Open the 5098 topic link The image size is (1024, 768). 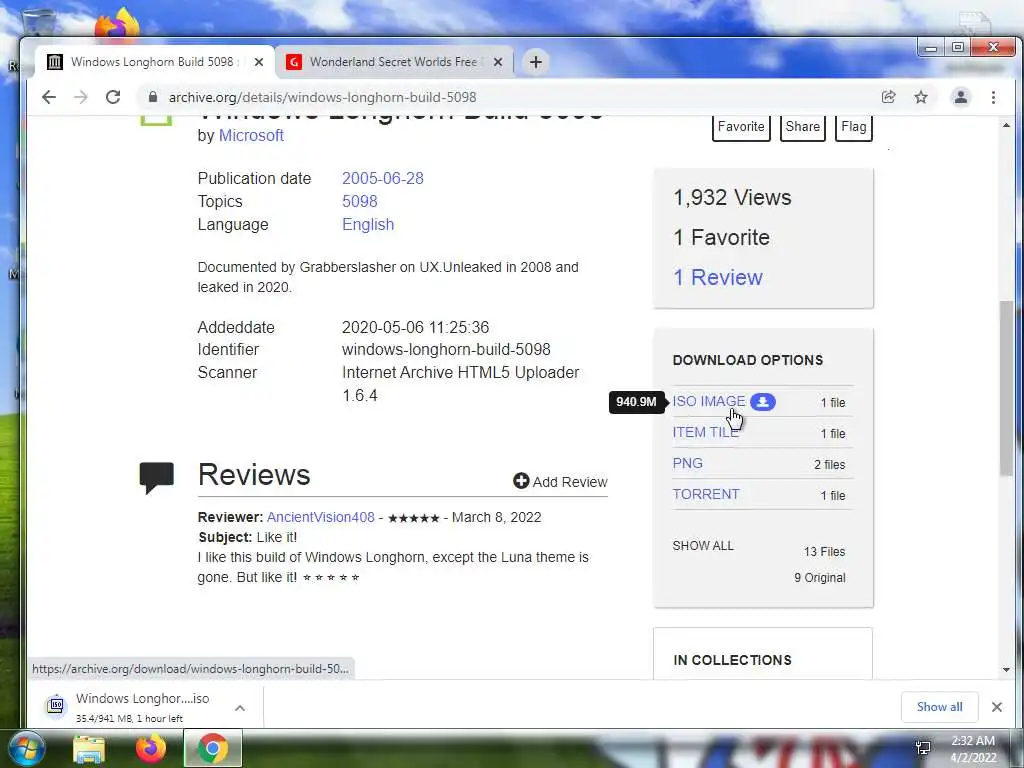click(x=360, y=201)
